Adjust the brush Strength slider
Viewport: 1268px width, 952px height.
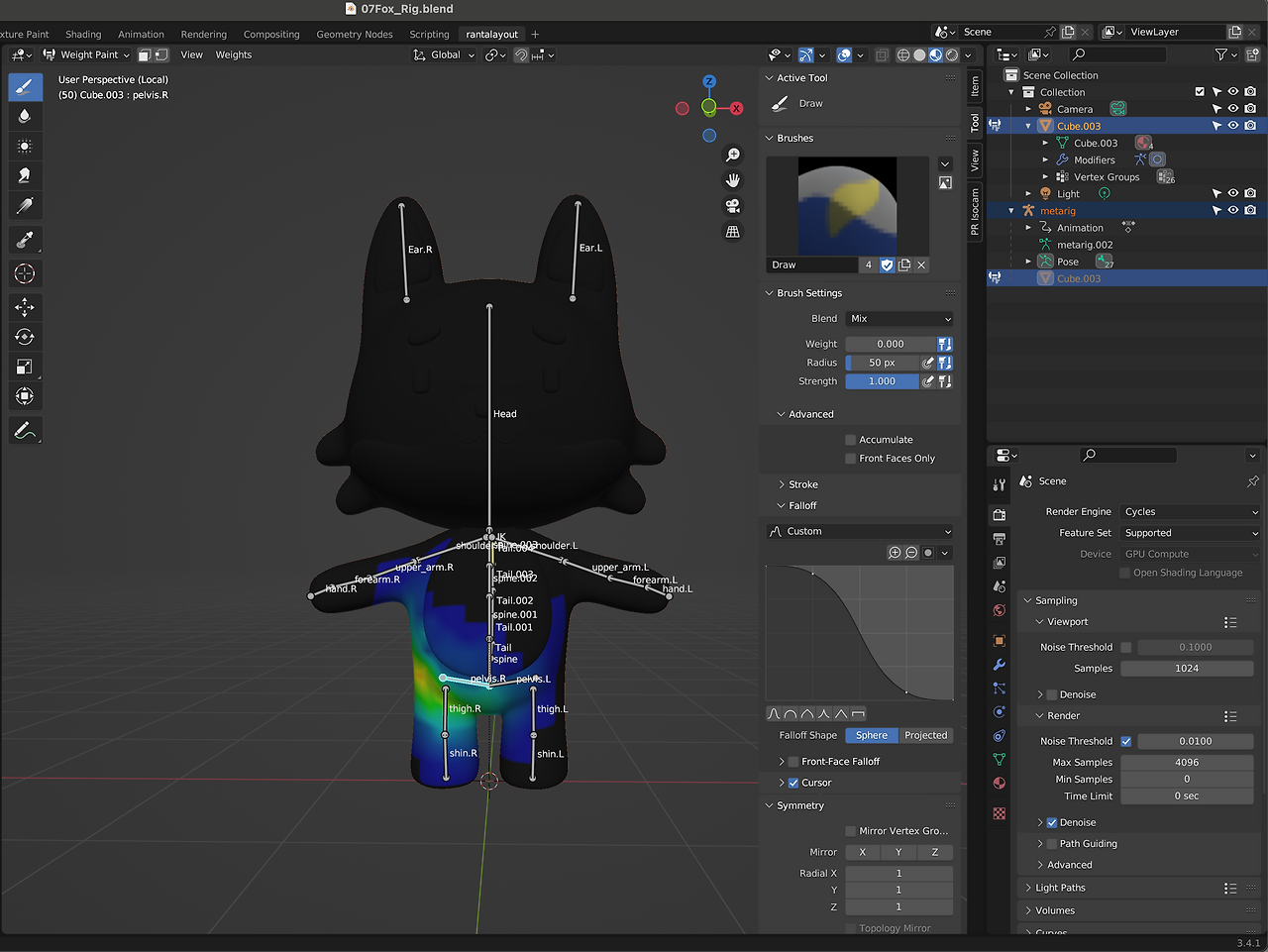click(x=882, y=381)
